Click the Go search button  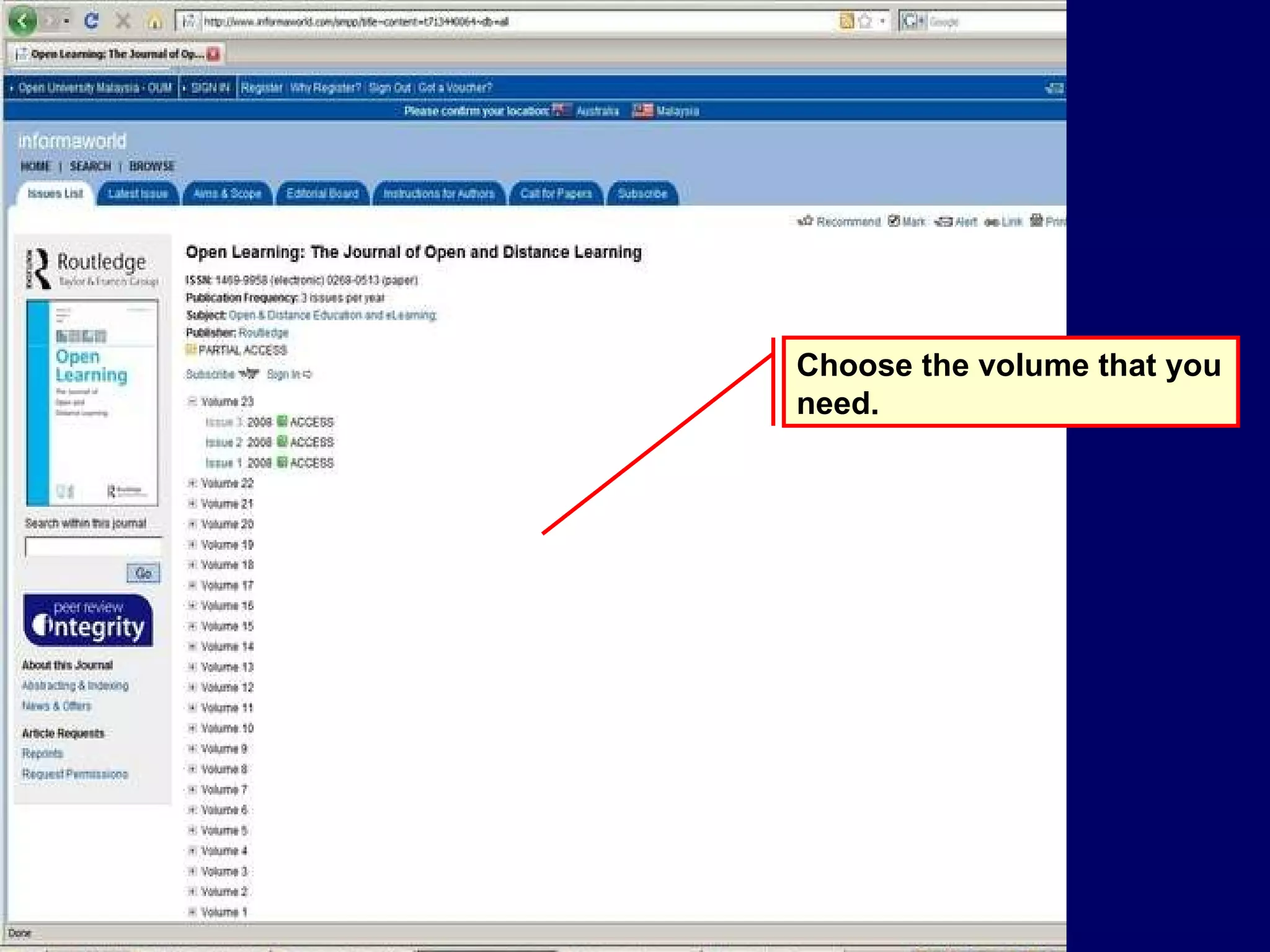143,573
